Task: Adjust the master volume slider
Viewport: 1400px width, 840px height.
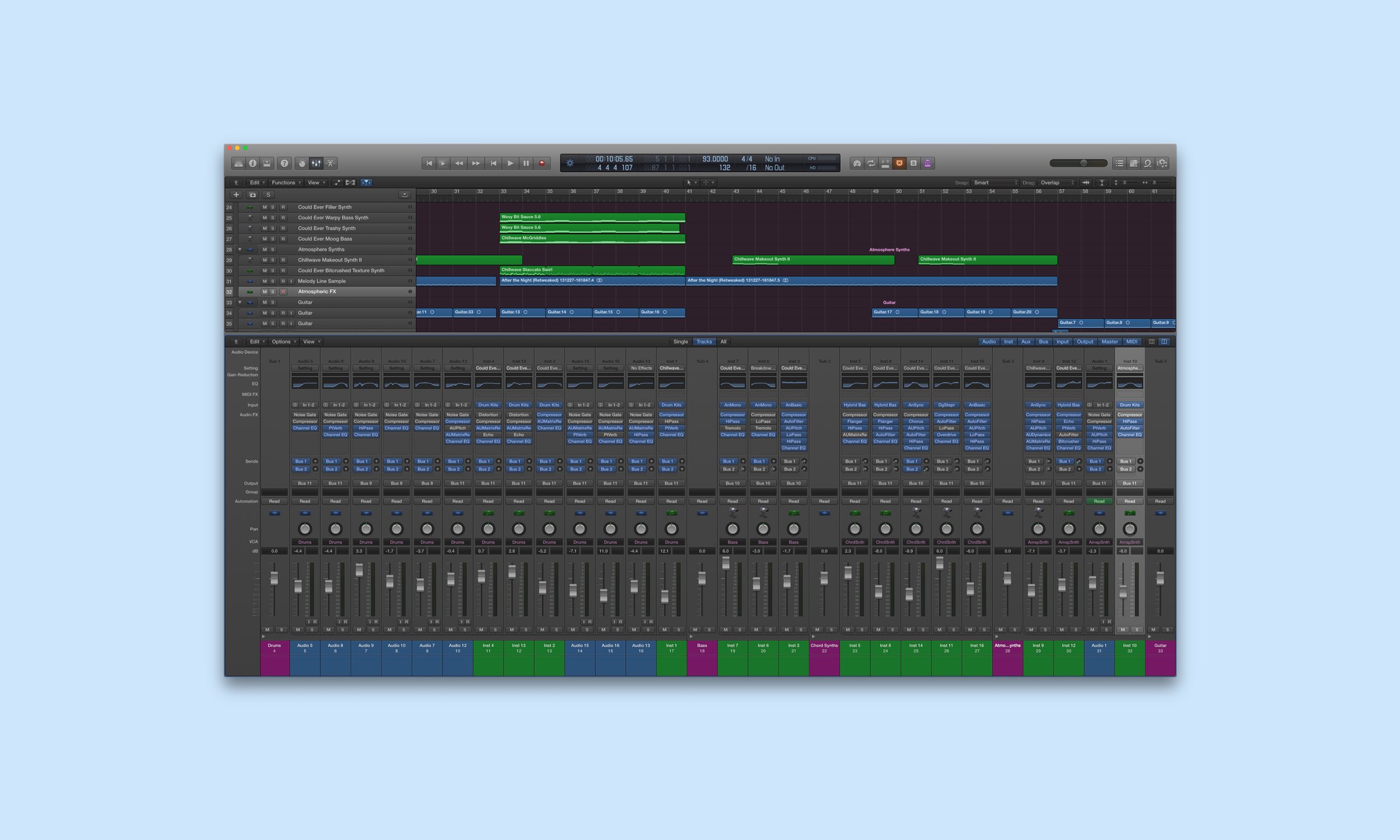Action: (1079, 163)
